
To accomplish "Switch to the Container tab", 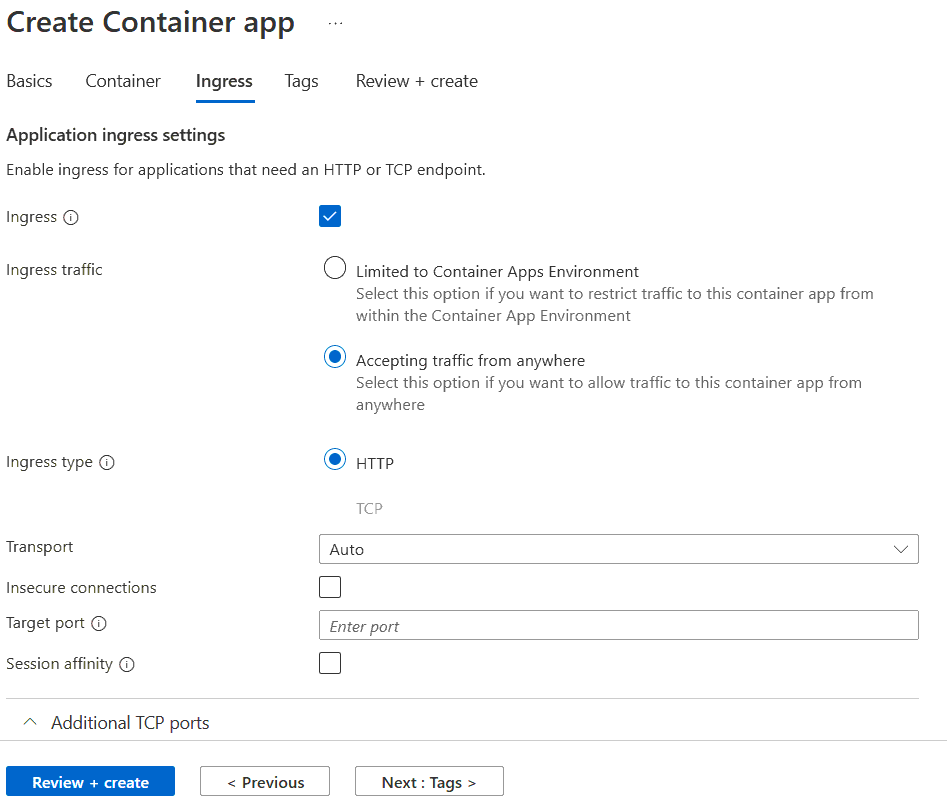I will [122, 81].
